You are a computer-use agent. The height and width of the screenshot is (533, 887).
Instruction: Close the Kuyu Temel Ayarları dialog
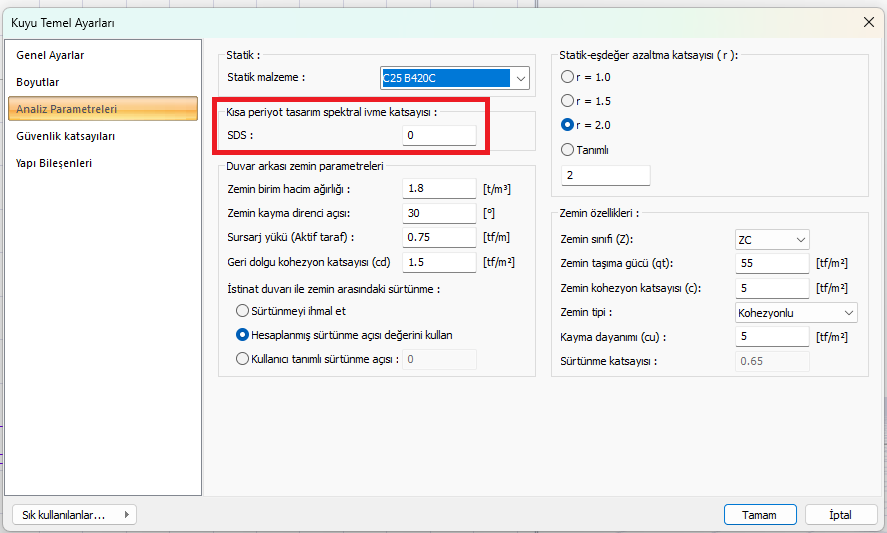click(x=868, y=22)
